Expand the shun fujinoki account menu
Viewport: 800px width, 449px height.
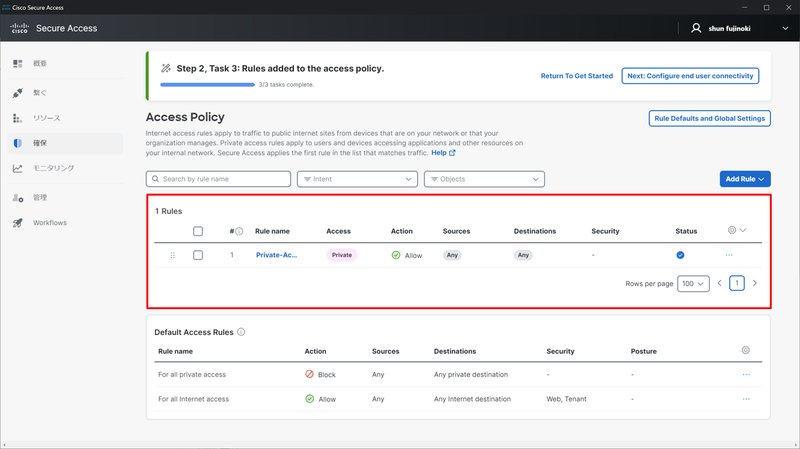785,29
